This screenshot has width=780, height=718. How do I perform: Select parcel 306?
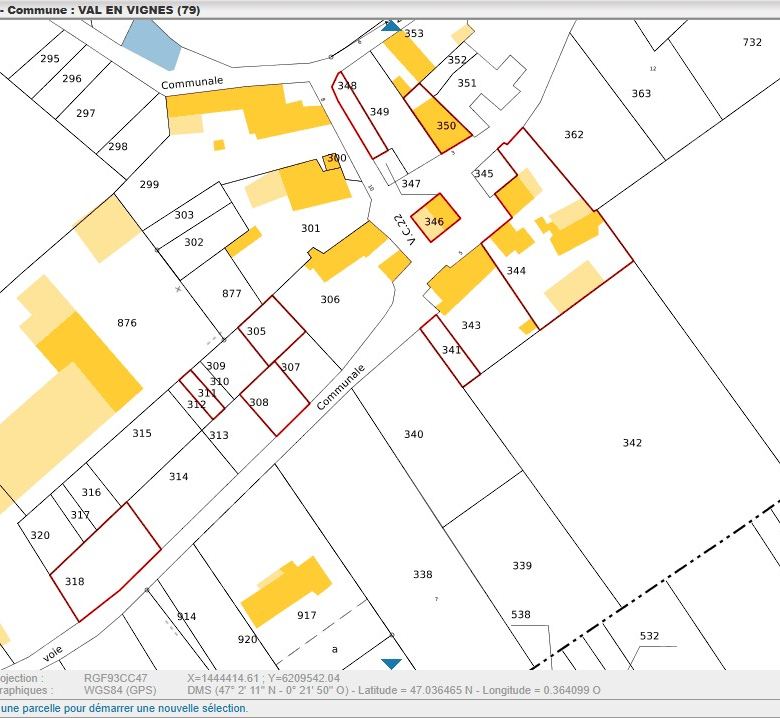(x=330, y=300)
